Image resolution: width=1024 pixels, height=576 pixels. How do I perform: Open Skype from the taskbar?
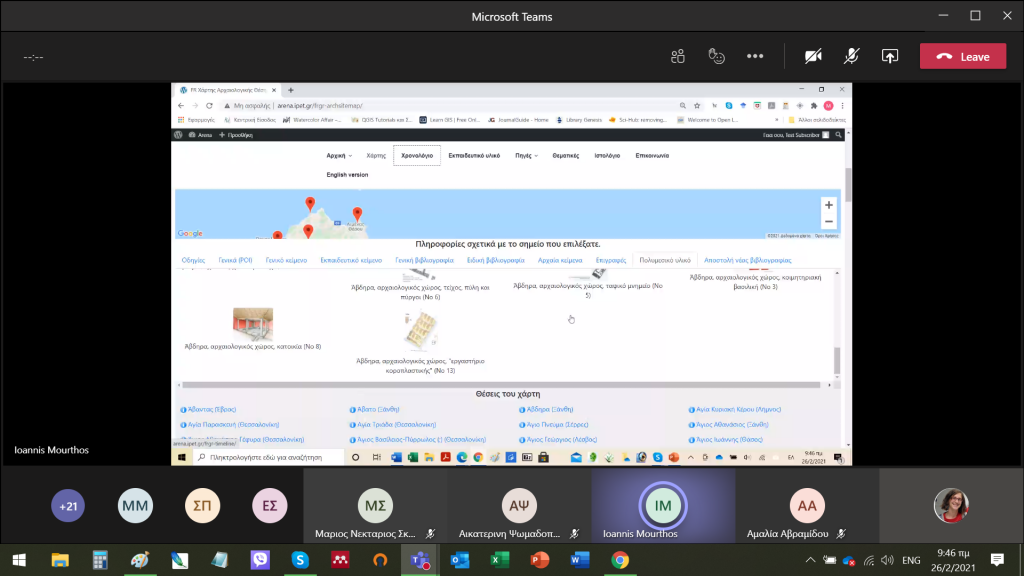(x=299, y=560)
